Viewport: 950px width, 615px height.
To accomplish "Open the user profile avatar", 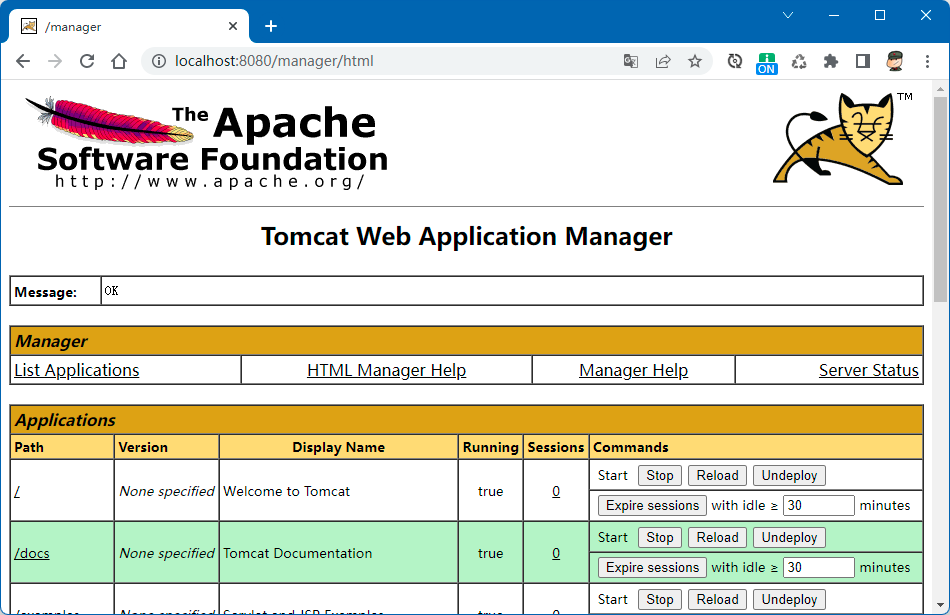I will [895, 61].
